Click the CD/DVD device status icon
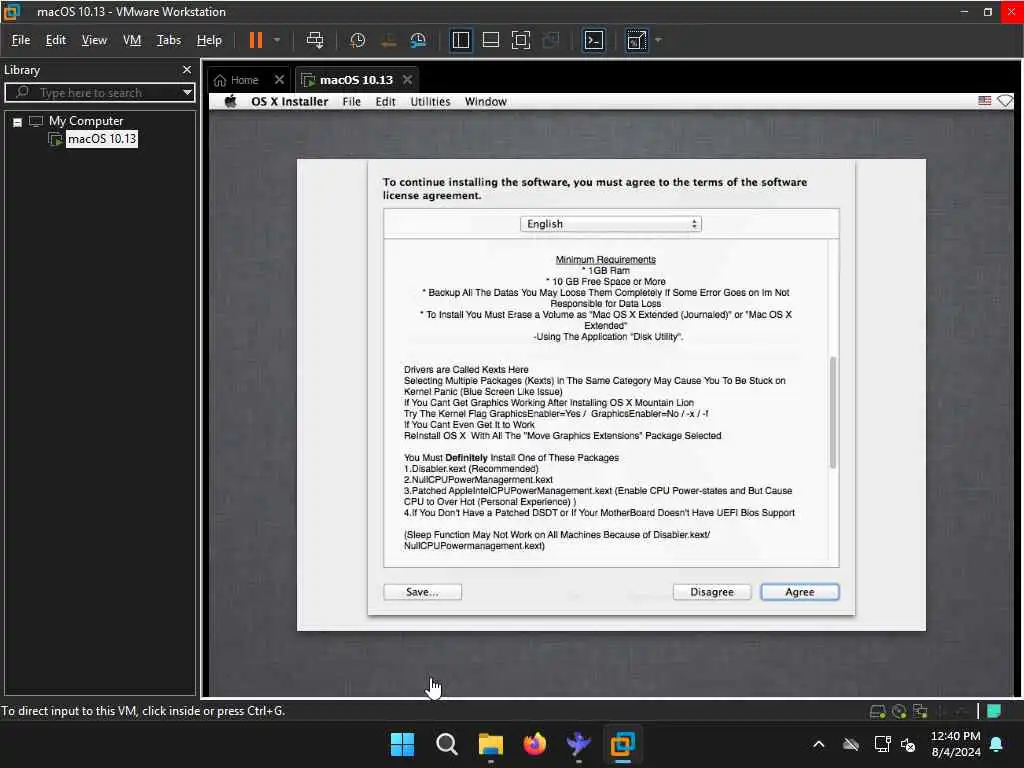Screen dimensions: 1024x768 [x=899, y=711]
